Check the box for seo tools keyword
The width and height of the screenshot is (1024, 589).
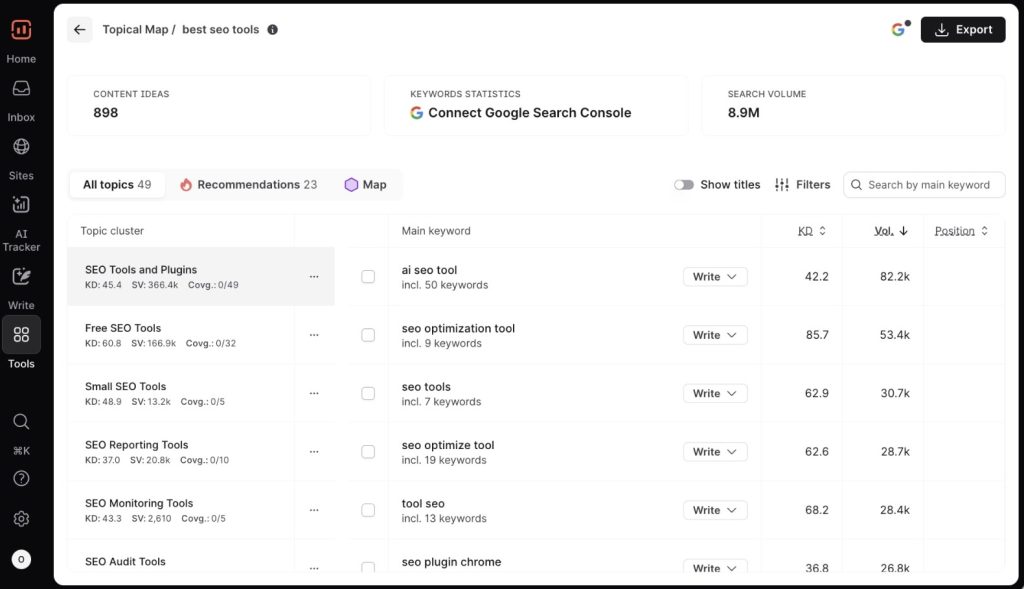click(x=368, y=393)
